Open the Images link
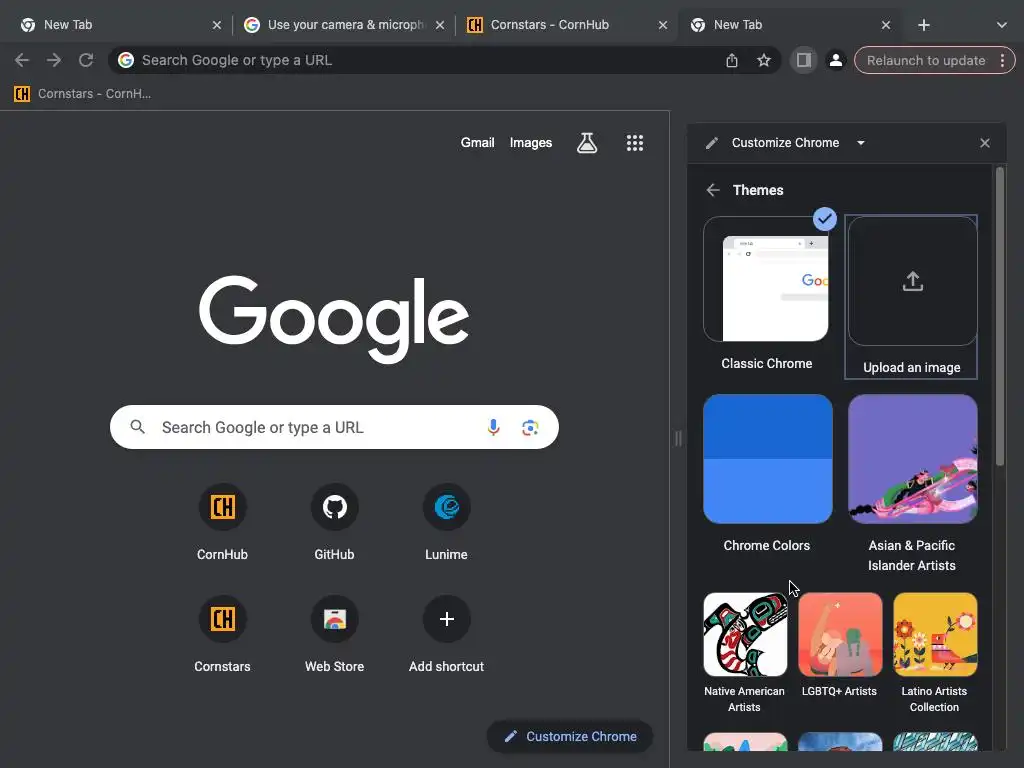Viewport: 1024px width, 768px height. click(x=530, y=142)
